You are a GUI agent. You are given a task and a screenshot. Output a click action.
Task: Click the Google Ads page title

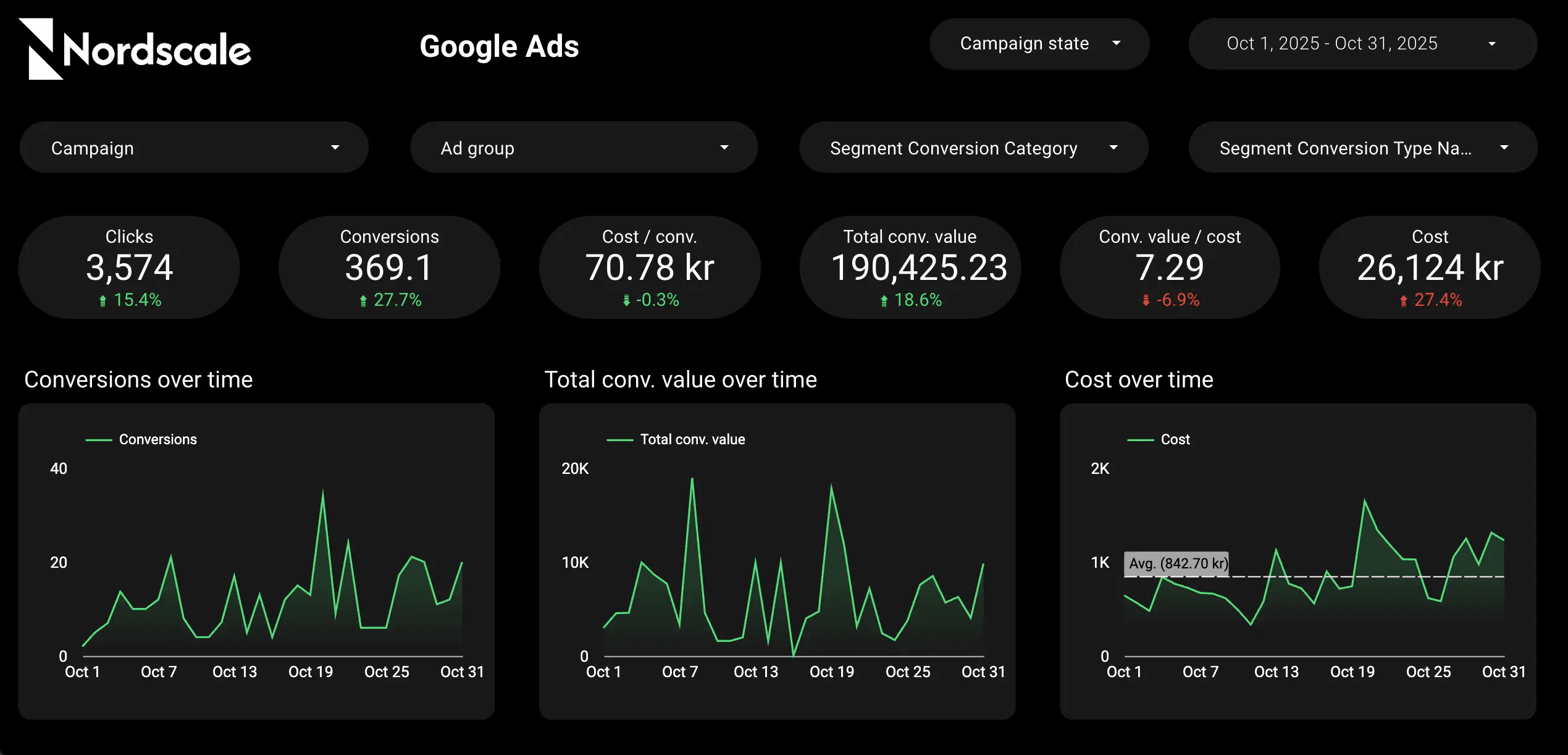coord(499,46)
